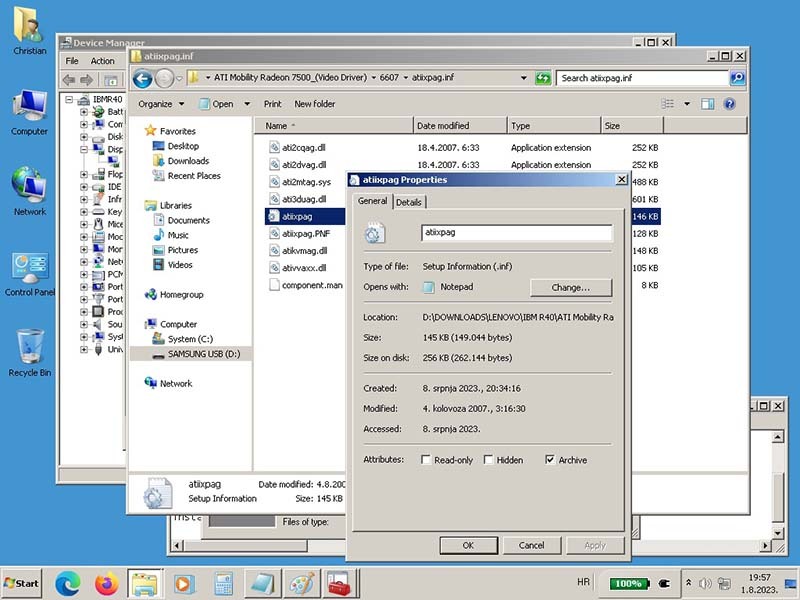Switch to the Details tab
This screenshot has width=800, height=600.
[x=409, y=202]
